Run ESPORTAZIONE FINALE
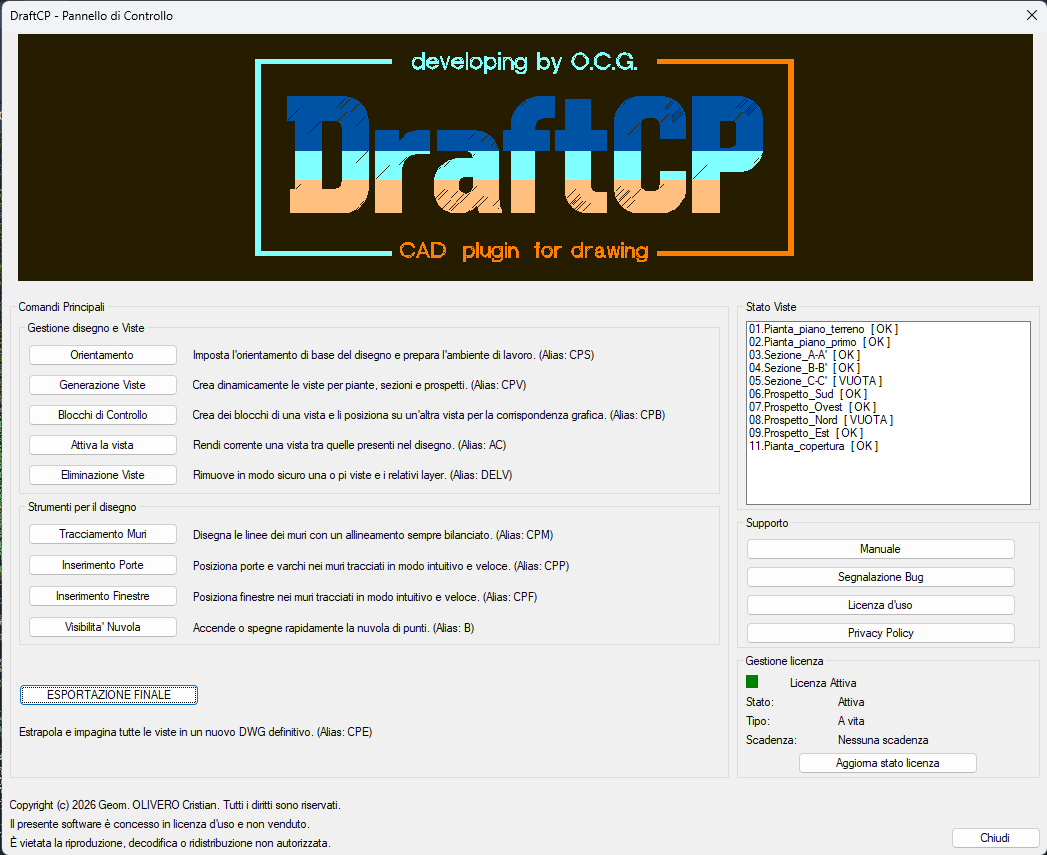1047x855 pixels. coord(109,695)
